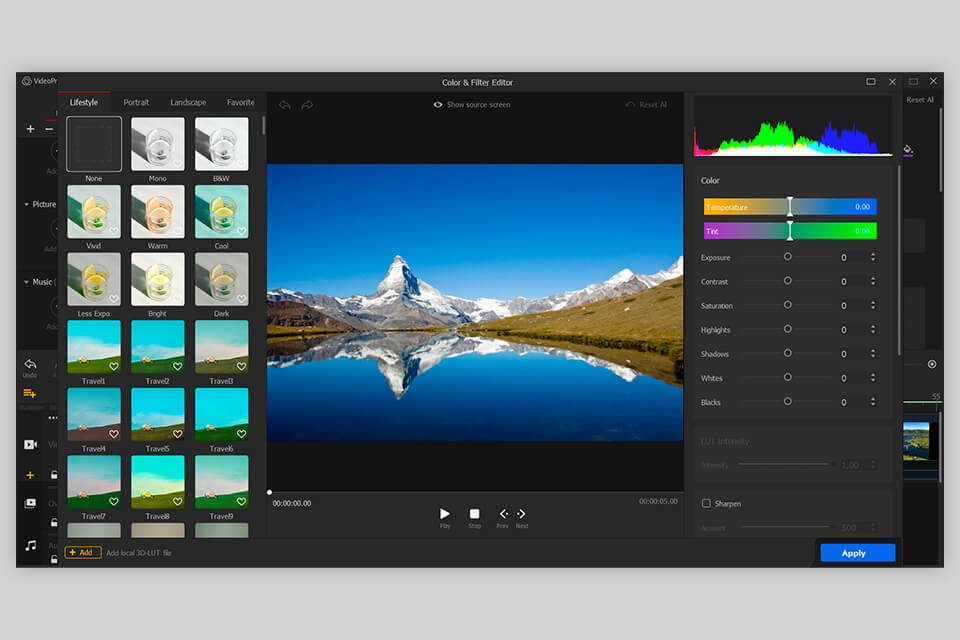Favorite the Travel4 filter heart icon

click(x=114, y=434)
